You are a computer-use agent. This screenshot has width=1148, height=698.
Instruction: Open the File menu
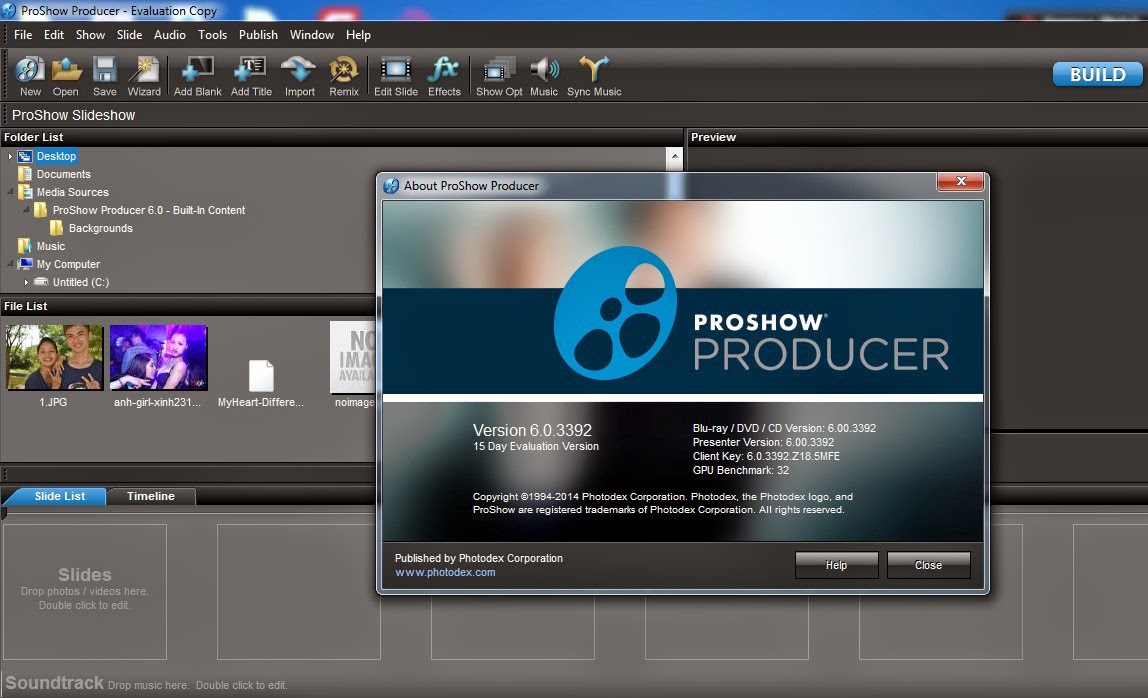tap(23, 34)
